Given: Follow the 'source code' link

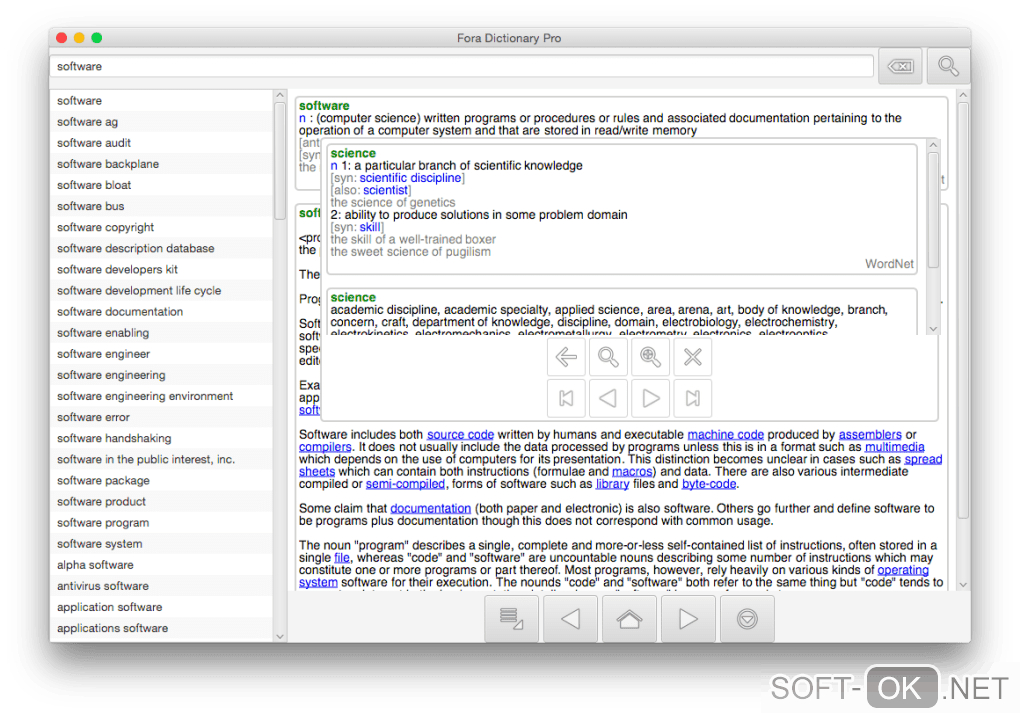Looking at the screenshot, I should coord(461,435).
